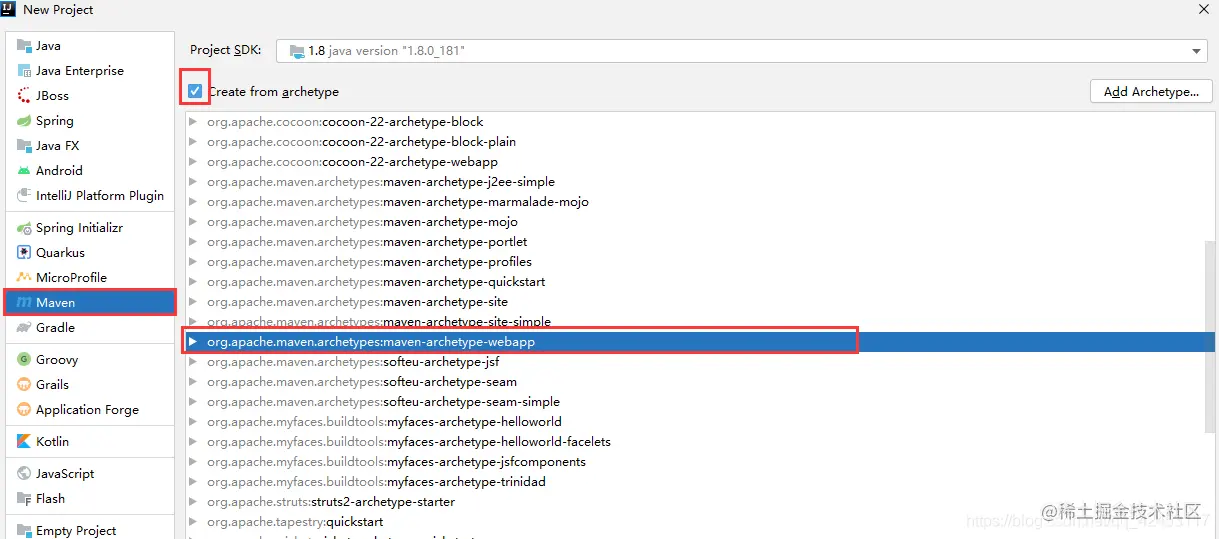Screen dimensions: 1219x539
Task: Click the Groovy green icon
Action: [x=24, y=360]
